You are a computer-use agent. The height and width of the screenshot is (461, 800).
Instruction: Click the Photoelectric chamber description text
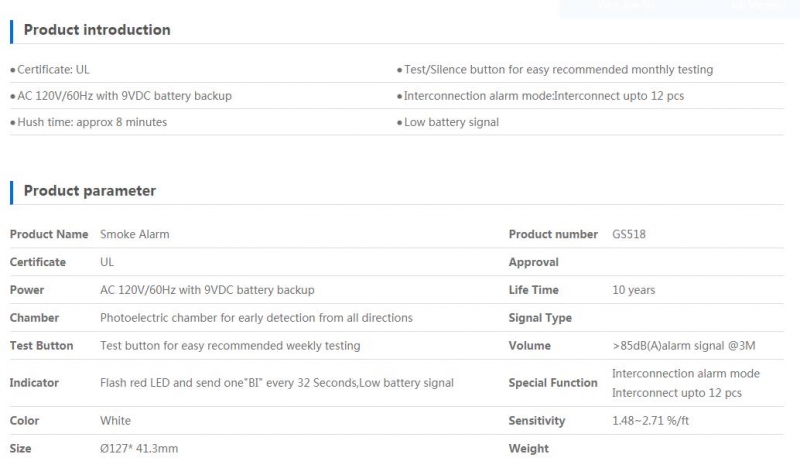[256, 318]
